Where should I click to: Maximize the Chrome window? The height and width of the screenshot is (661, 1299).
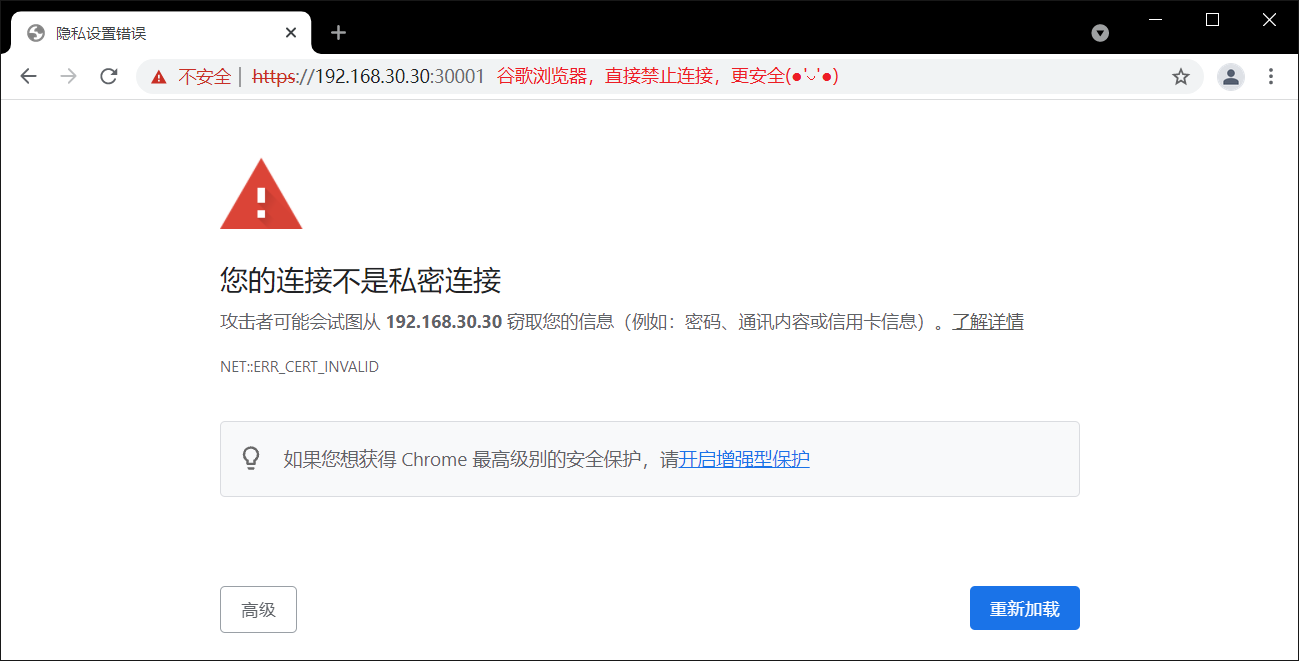(1212, 19)
